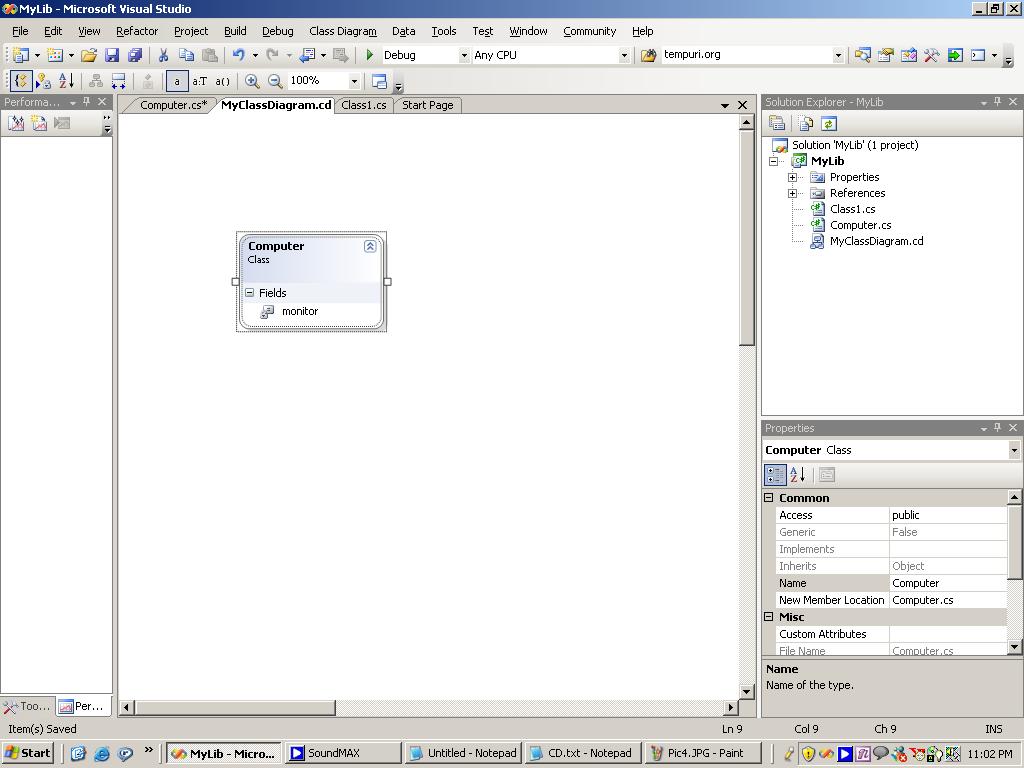
Task: Toggle Display Name only member format
Action: tap(177, 81)
